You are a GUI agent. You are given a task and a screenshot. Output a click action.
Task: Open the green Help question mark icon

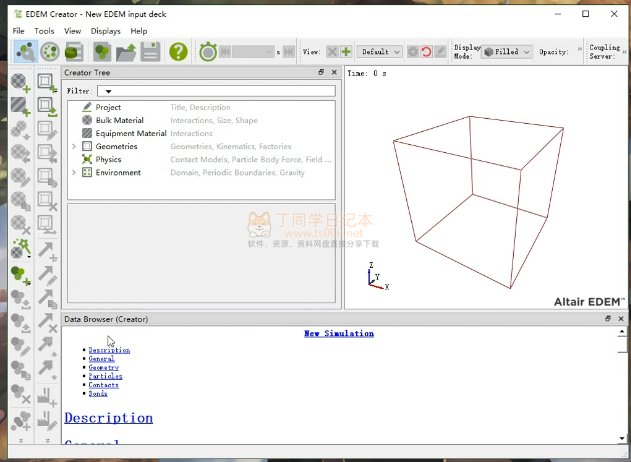coord(177,51)
